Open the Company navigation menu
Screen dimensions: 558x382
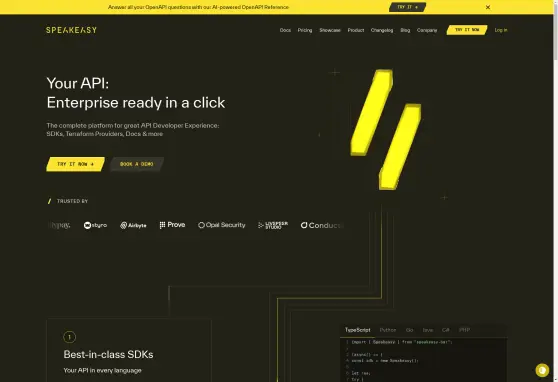coord(427,30)
